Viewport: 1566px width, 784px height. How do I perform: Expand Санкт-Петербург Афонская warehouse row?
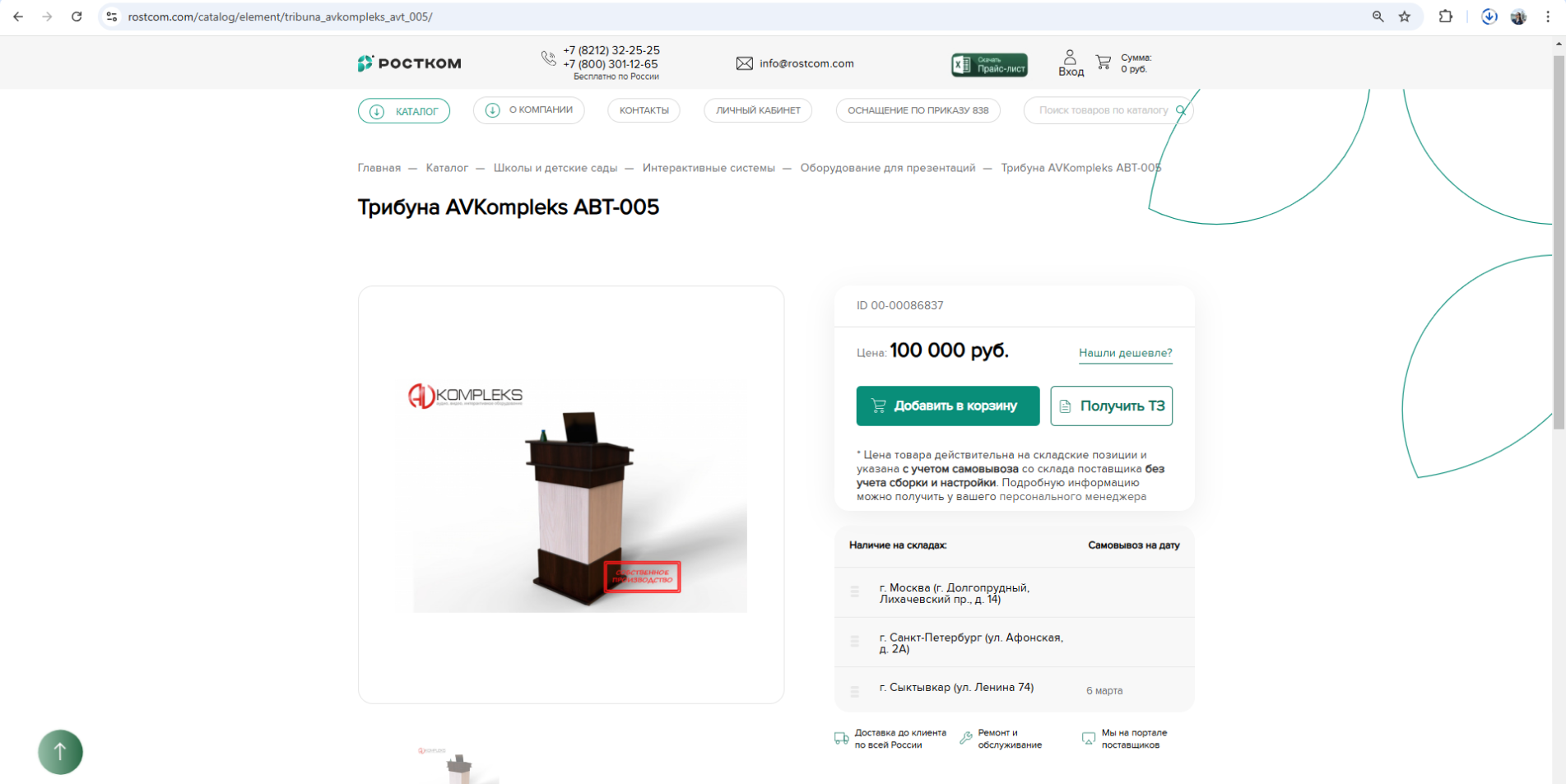(1014, 643)
